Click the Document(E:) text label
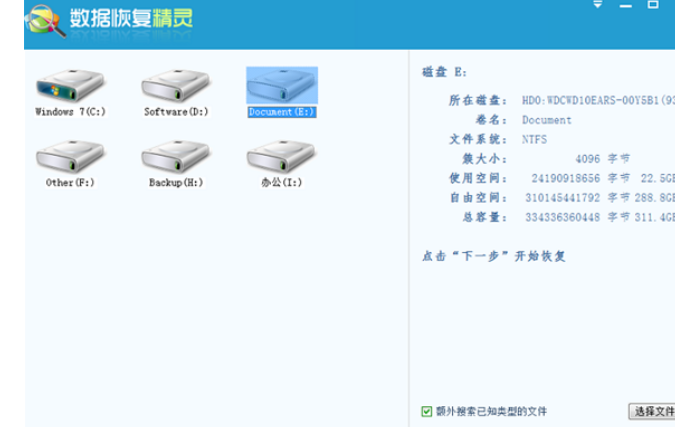This screenshot has height=427, width=675. (x=281, y=112)
